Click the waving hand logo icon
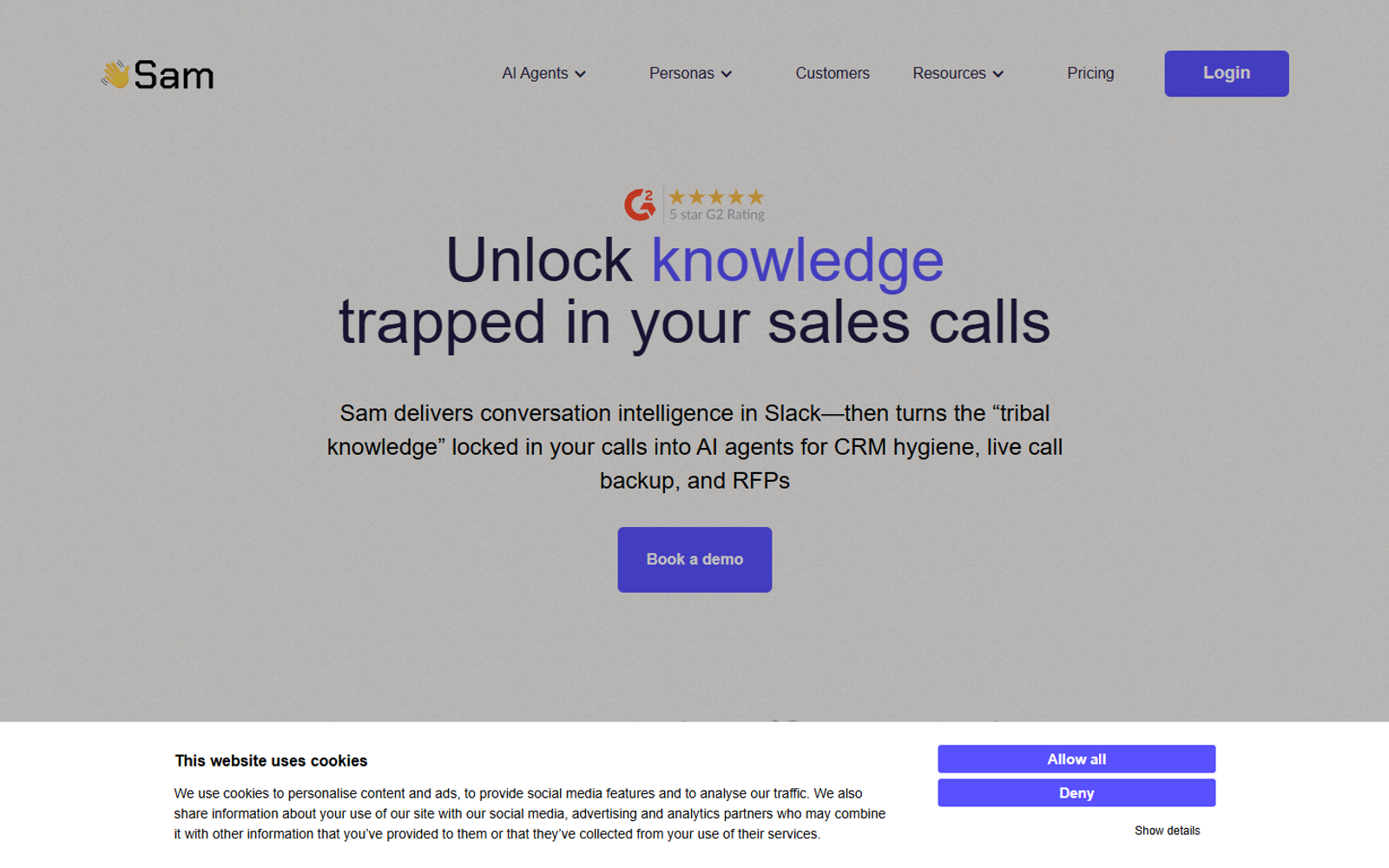The height and width of the screenshot is (868, 1389). click(115, 75)
